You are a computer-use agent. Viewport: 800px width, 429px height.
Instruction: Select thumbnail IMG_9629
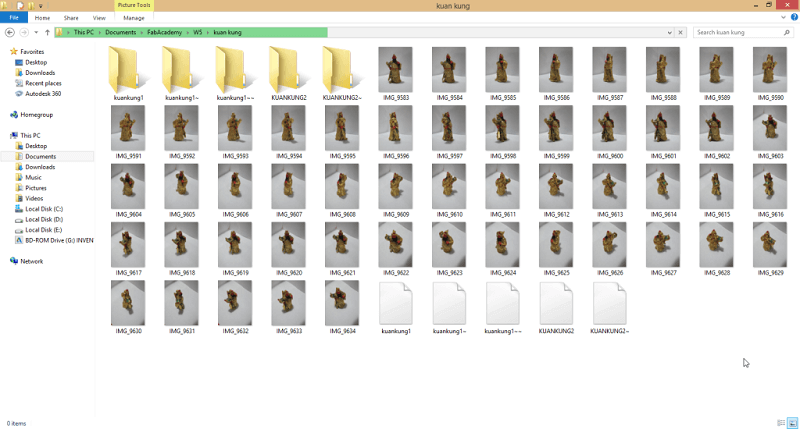coord(770,249)
